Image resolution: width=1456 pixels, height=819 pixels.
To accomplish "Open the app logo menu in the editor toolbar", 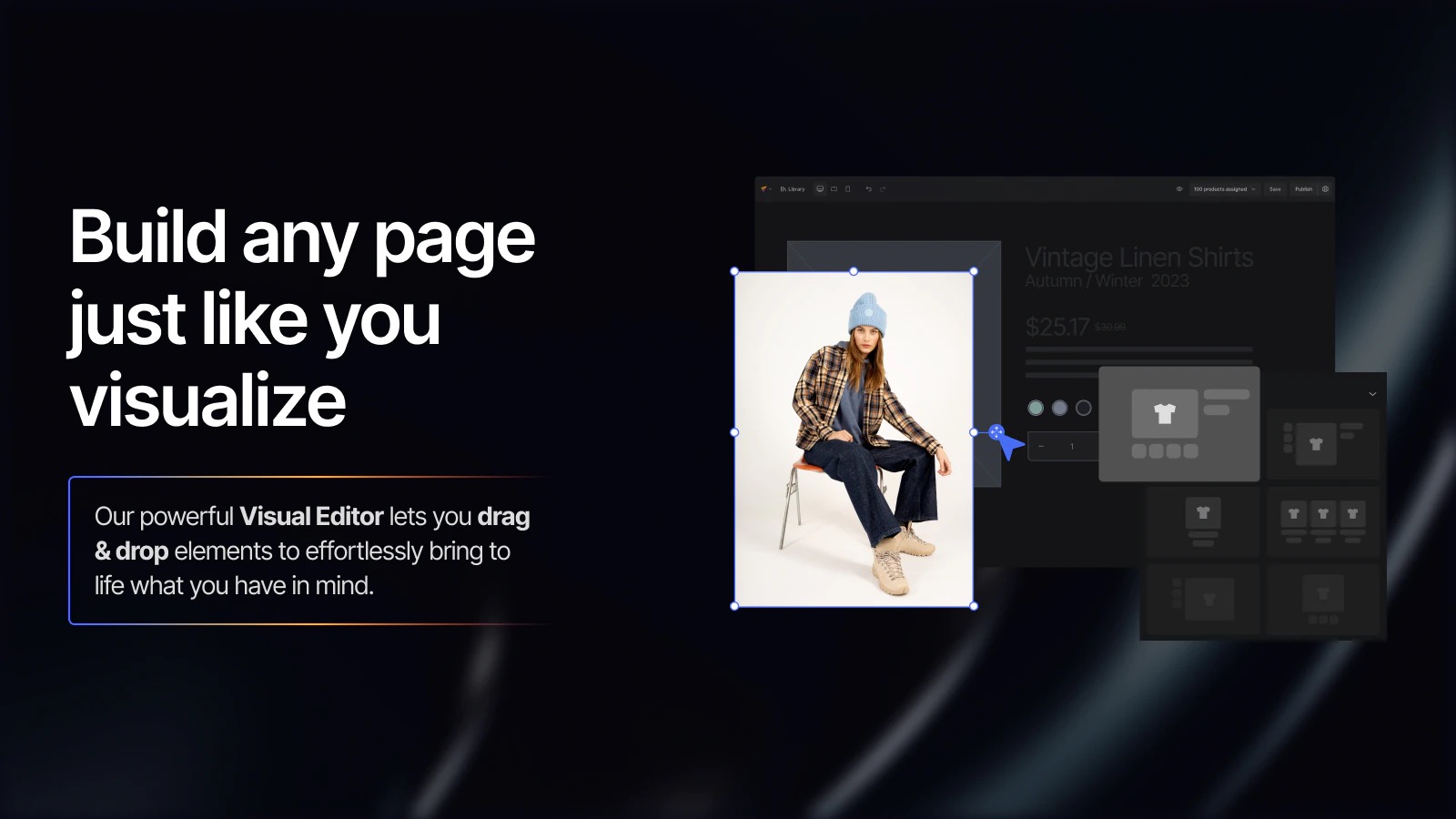I will click(765, 189).
